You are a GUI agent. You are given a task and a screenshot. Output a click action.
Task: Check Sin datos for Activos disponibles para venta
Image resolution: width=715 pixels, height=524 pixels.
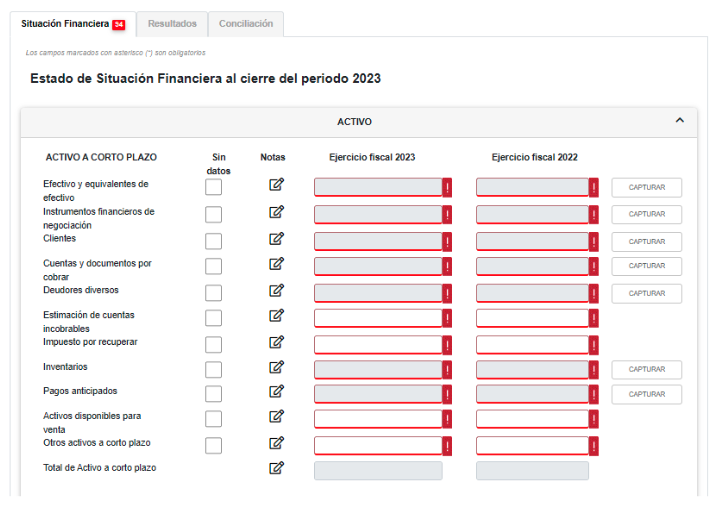213,419
